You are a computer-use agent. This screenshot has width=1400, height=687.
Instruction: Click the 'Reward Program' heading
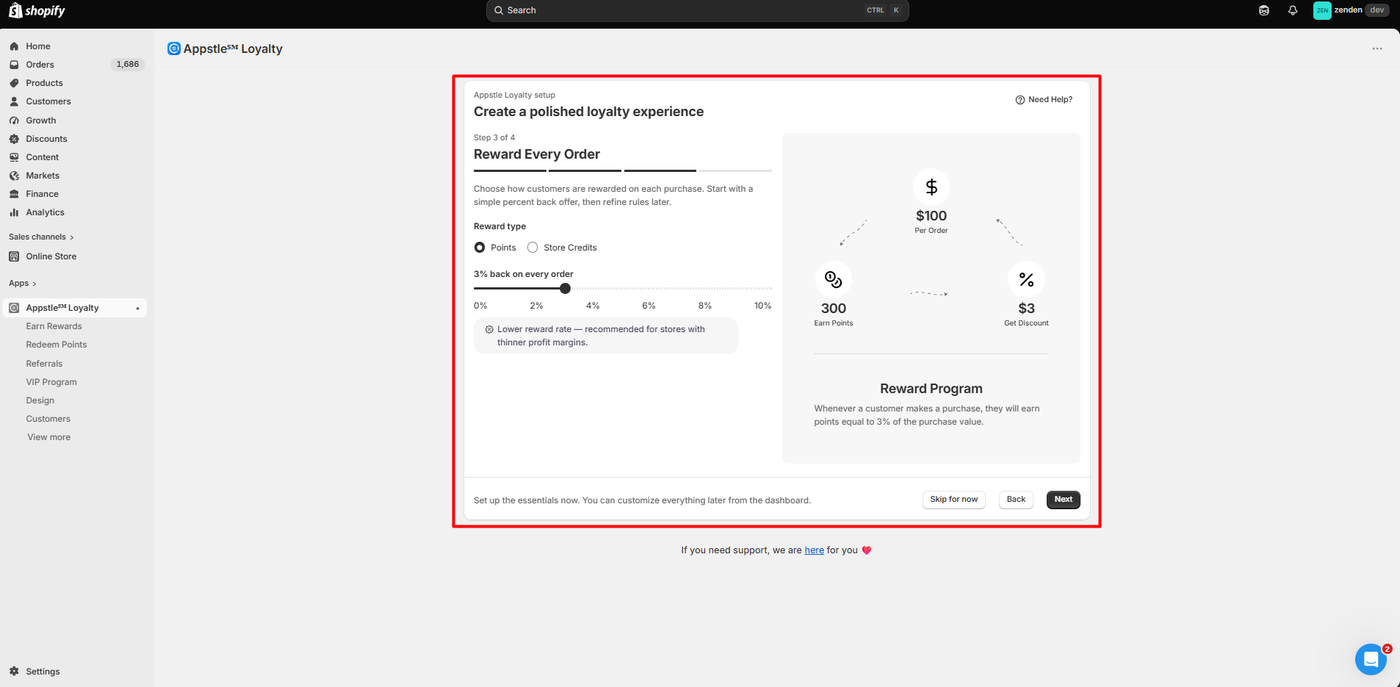point(931,389)
